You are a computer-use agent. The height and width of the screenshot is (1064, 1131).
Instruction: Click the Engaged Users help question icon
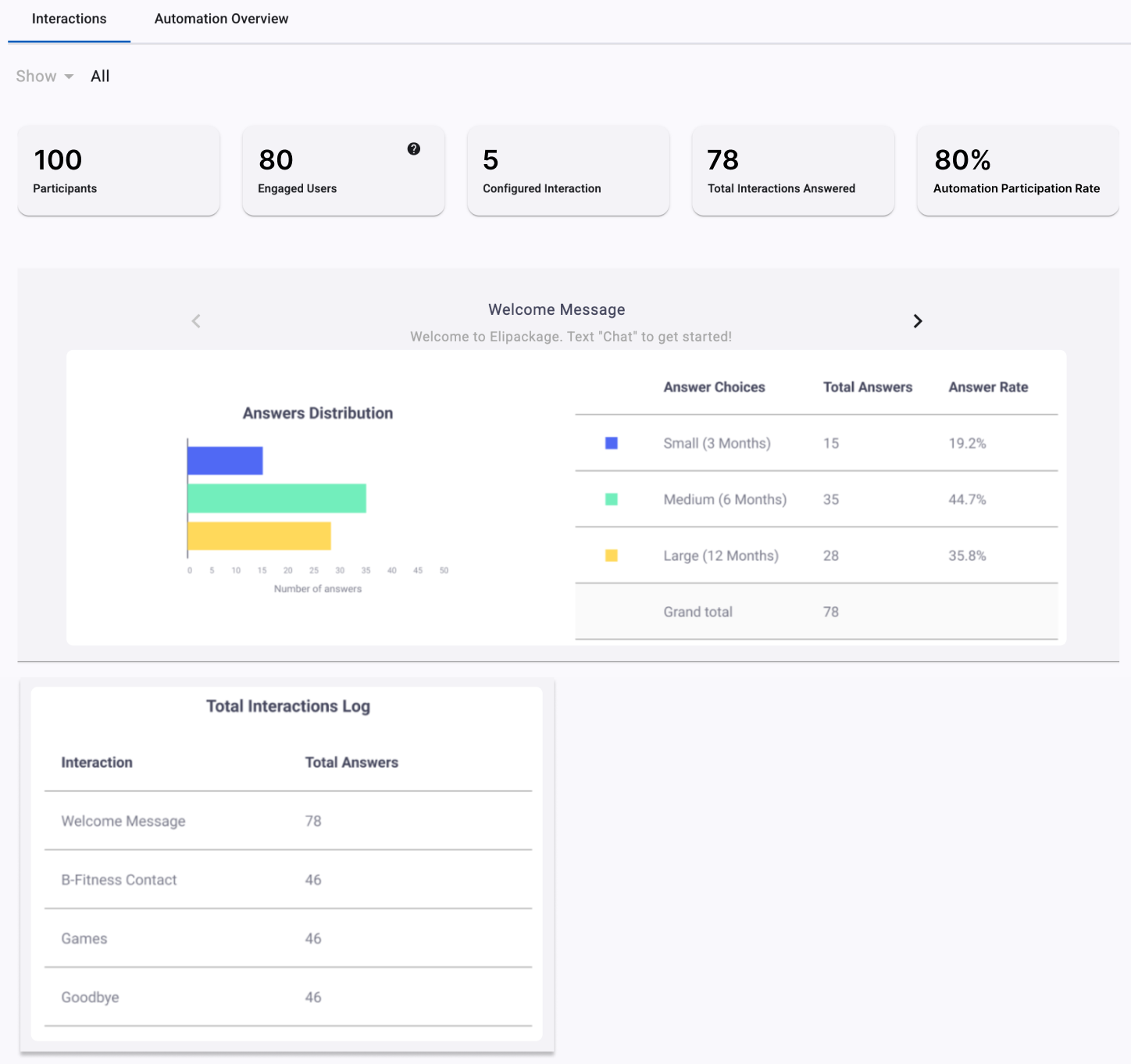tap(414, 148)
